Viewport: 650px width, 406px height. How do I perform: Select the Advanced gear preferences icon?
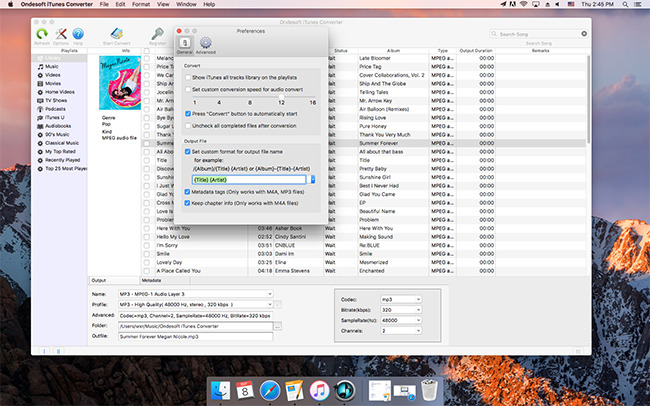(x=206, y=43)
